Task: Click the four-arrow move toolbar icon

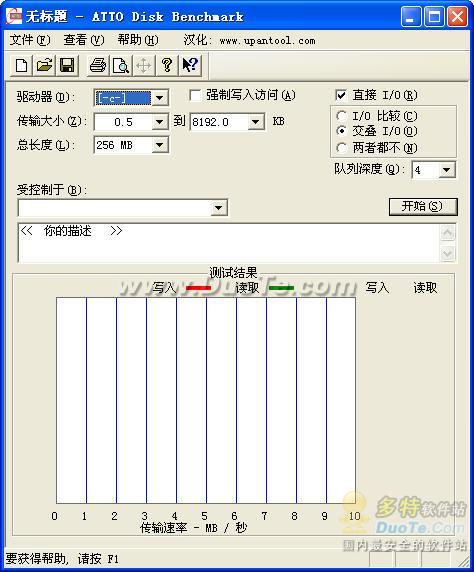Action: tap(143, 66)
